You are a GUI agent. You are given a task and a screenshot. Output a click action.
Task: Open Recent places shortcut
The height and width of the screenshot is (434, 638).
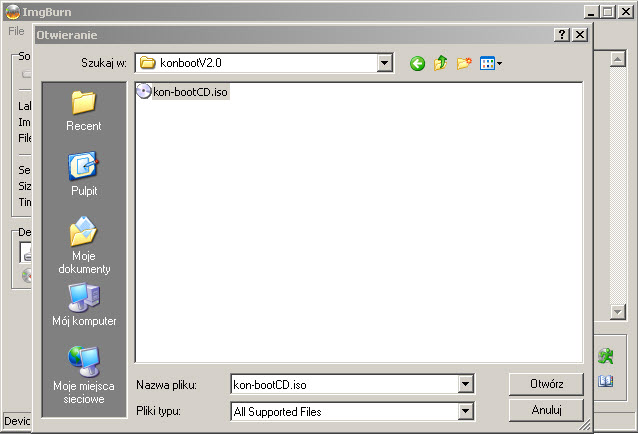point(84,111)
